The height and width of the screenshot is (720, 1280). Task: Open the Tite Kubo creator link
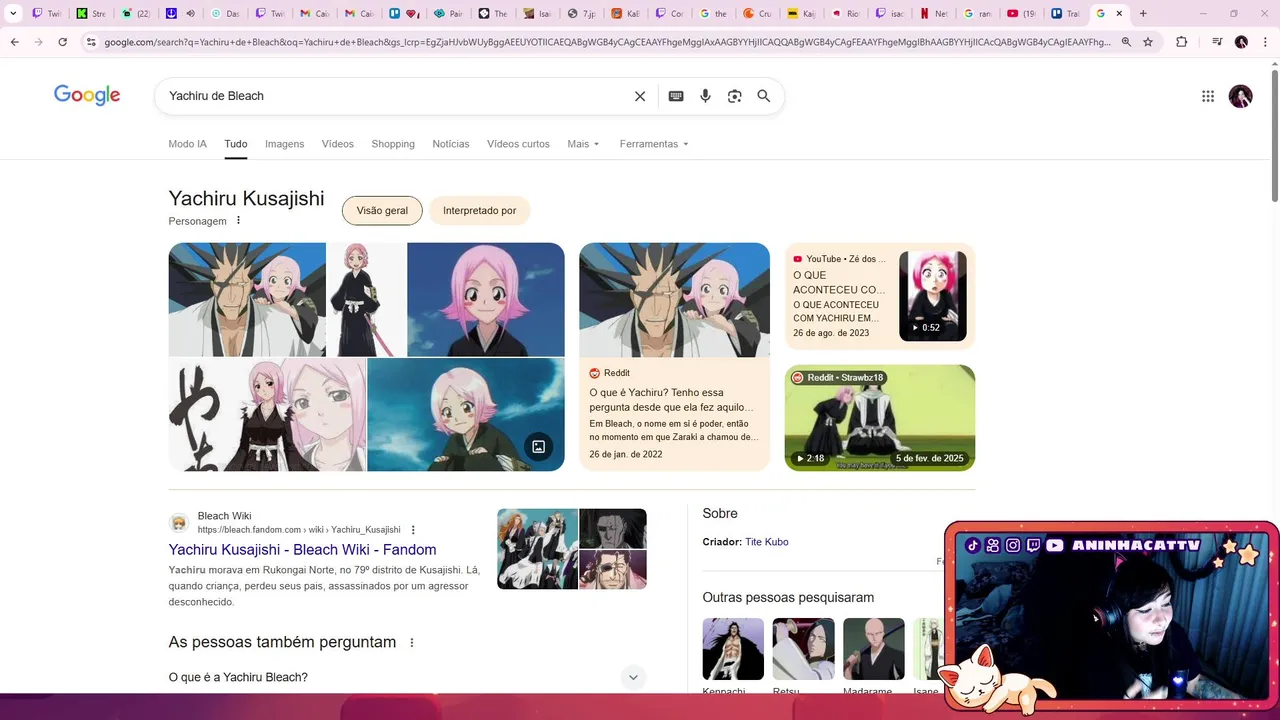click(767, 542)
